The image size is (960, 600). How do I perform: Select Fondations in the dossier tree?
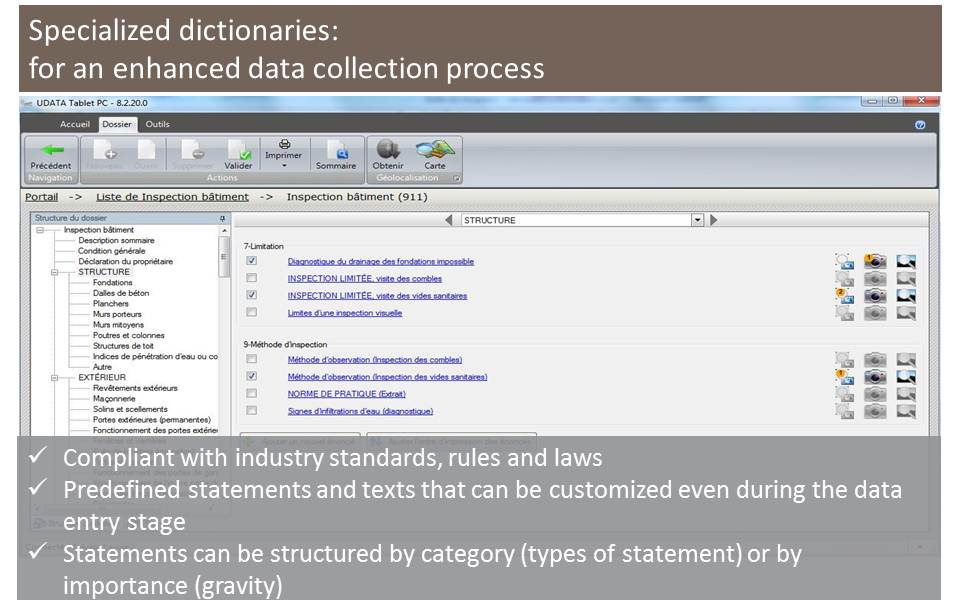[112, 282]
